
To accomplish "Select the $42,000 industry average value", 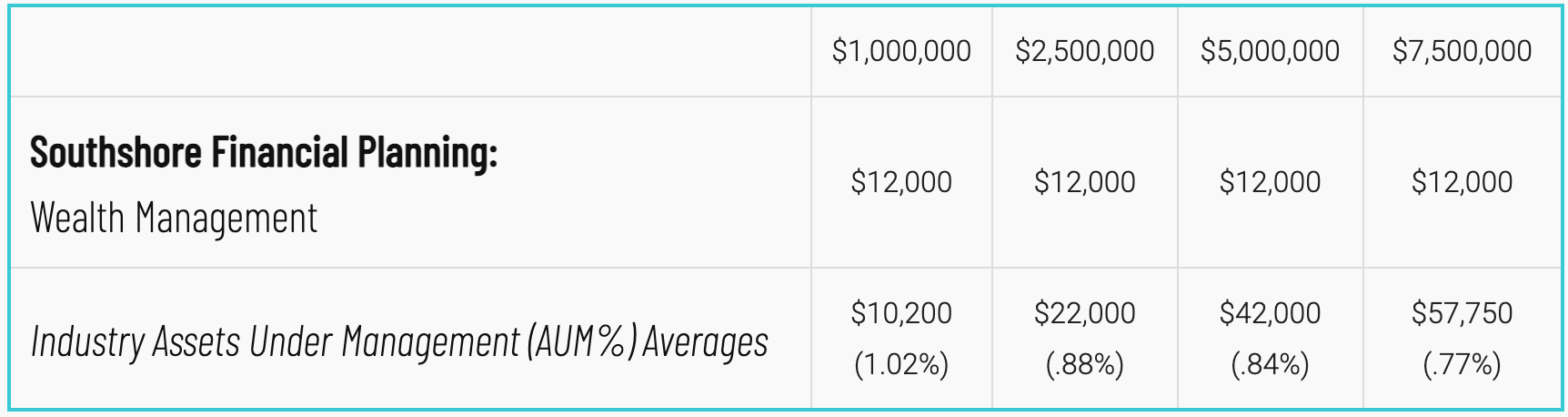I will tap(1270, 313).
